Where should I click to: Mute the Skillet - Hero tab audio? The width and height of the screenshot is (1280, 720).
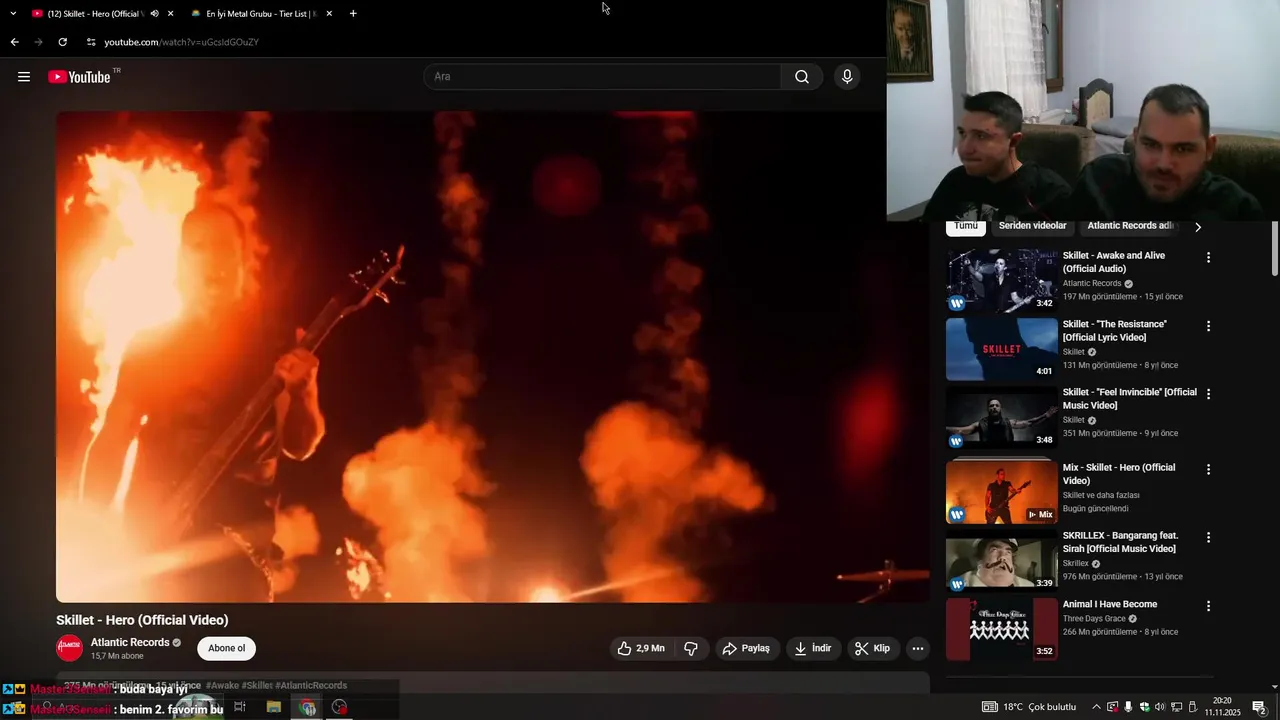(x=154, y=13)
